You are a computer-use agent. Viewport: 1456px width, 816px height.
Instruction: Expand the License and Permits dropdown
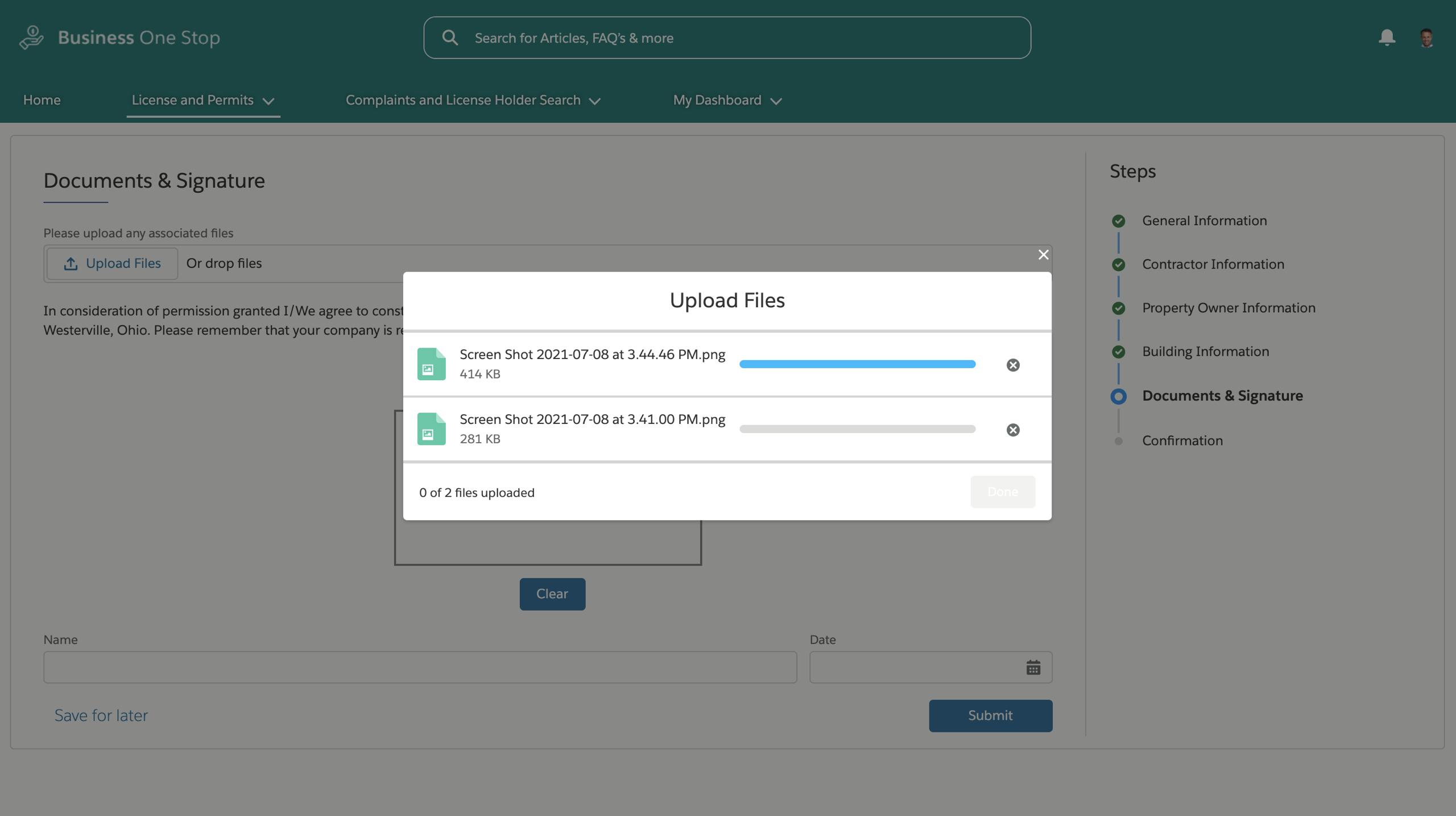(203, 100)
